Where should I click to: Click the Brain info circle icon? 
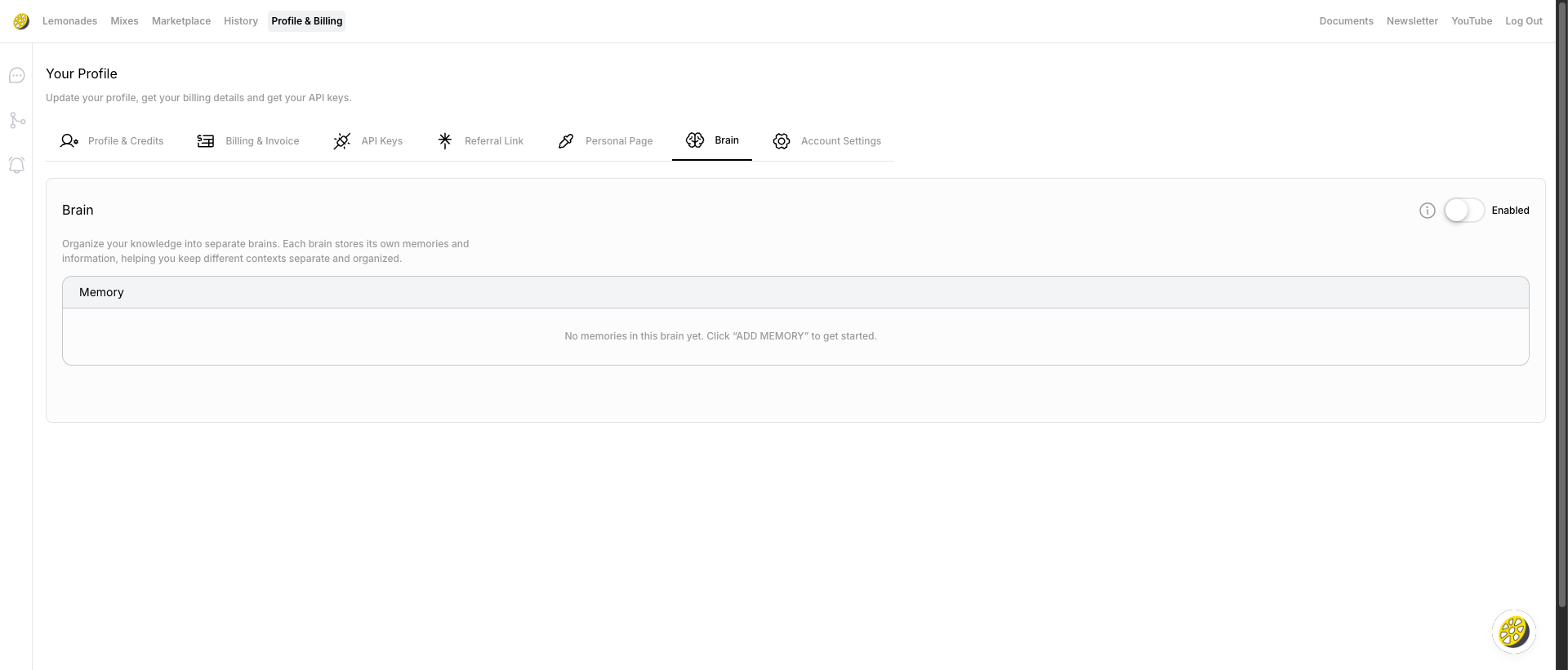[1428, 211]
